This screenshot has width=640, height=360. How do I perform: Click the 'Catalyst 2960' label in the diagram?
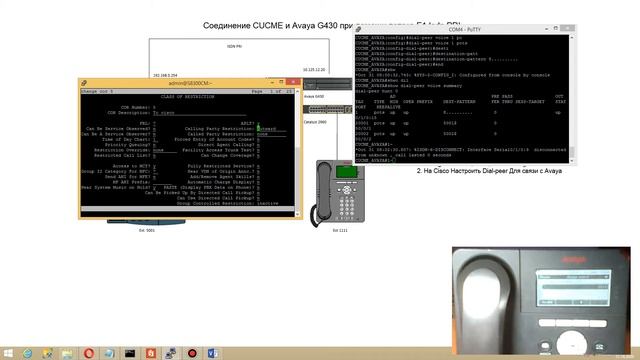click(315, 122)
